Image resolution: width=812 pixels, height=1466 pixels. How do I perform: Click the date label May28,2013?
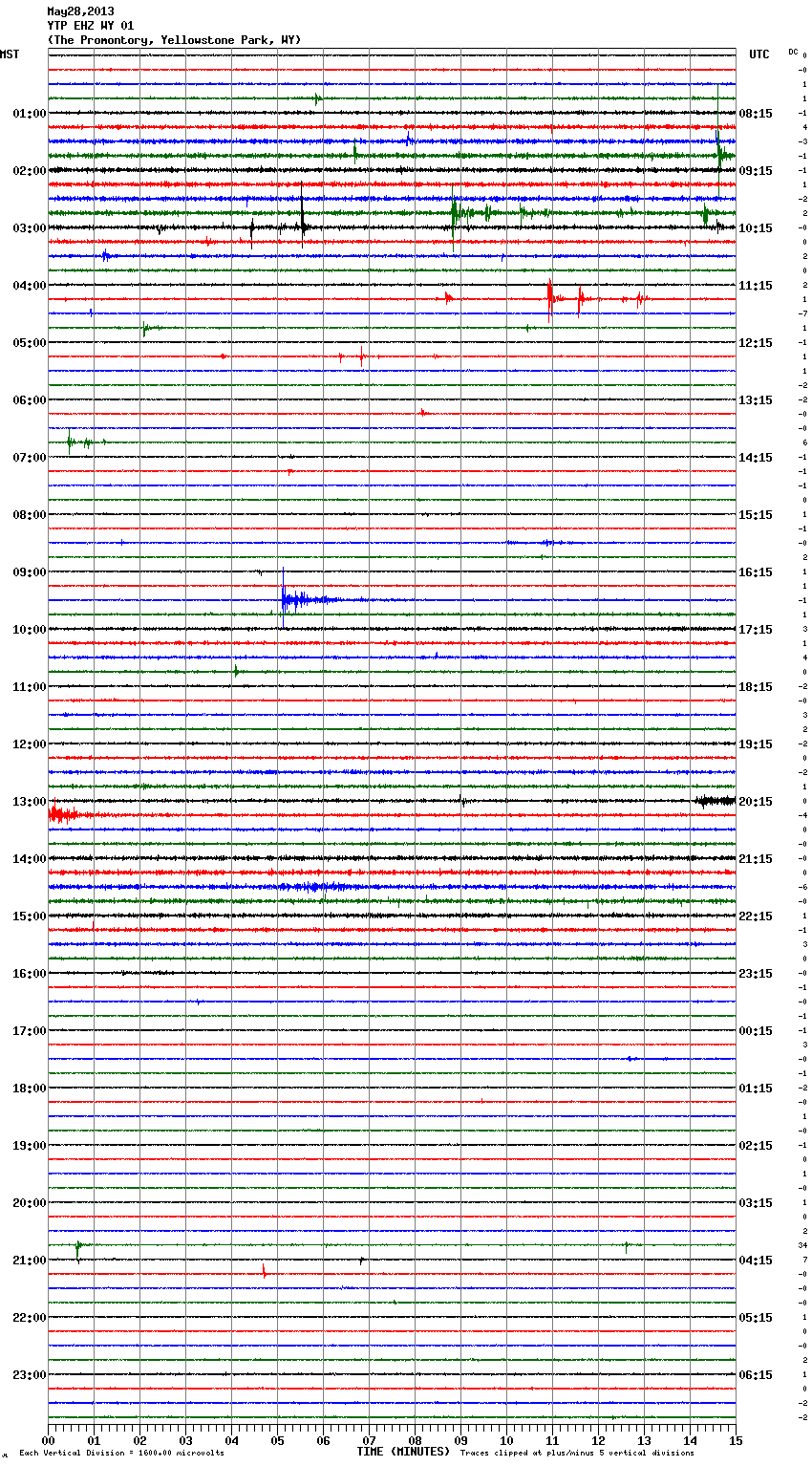click(x=80, y=11)
